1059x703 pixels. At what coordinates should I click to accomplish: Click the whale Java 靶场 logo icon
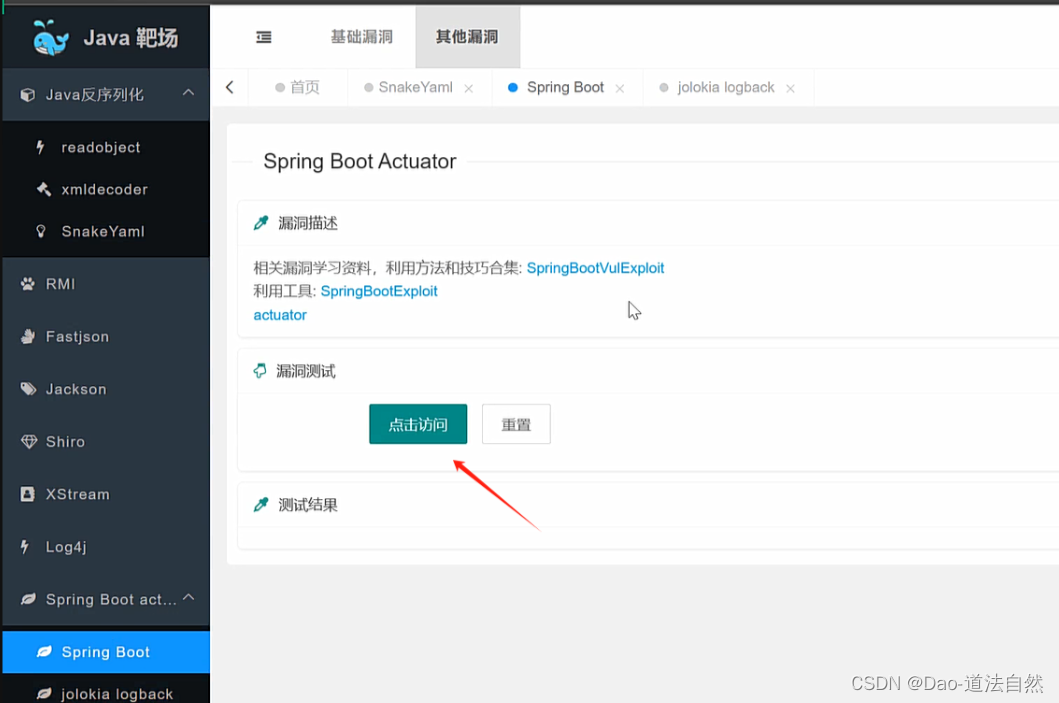(49, 36)
